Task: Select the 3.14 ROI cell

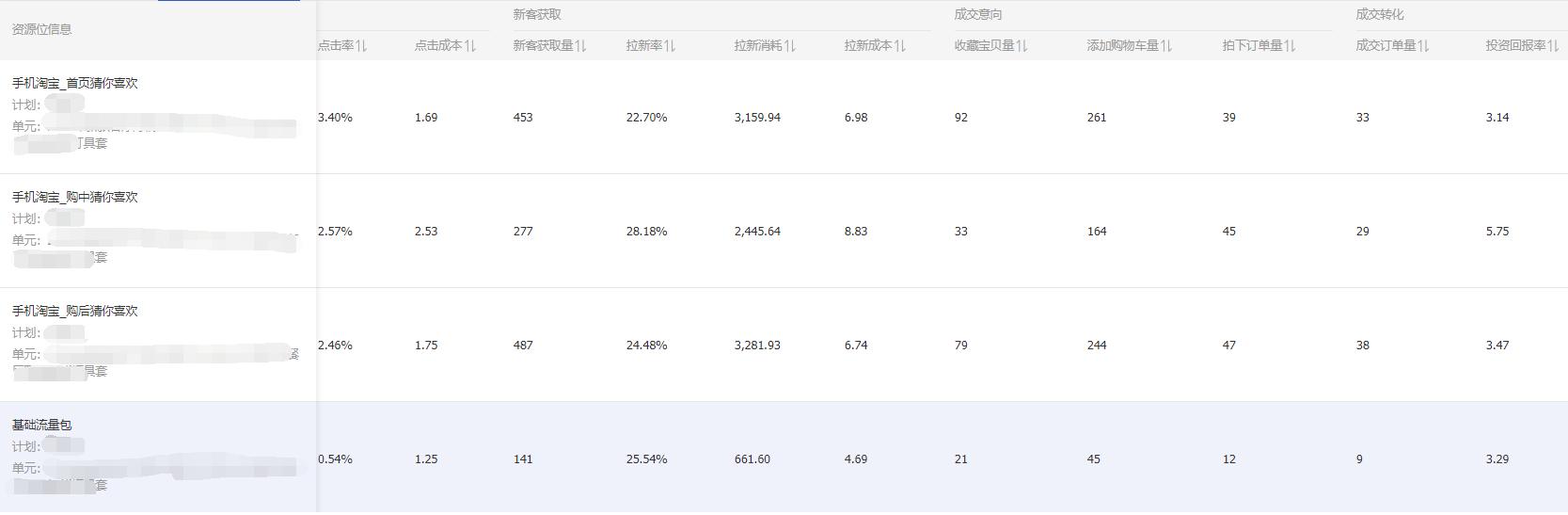Action: (1497, 118)
